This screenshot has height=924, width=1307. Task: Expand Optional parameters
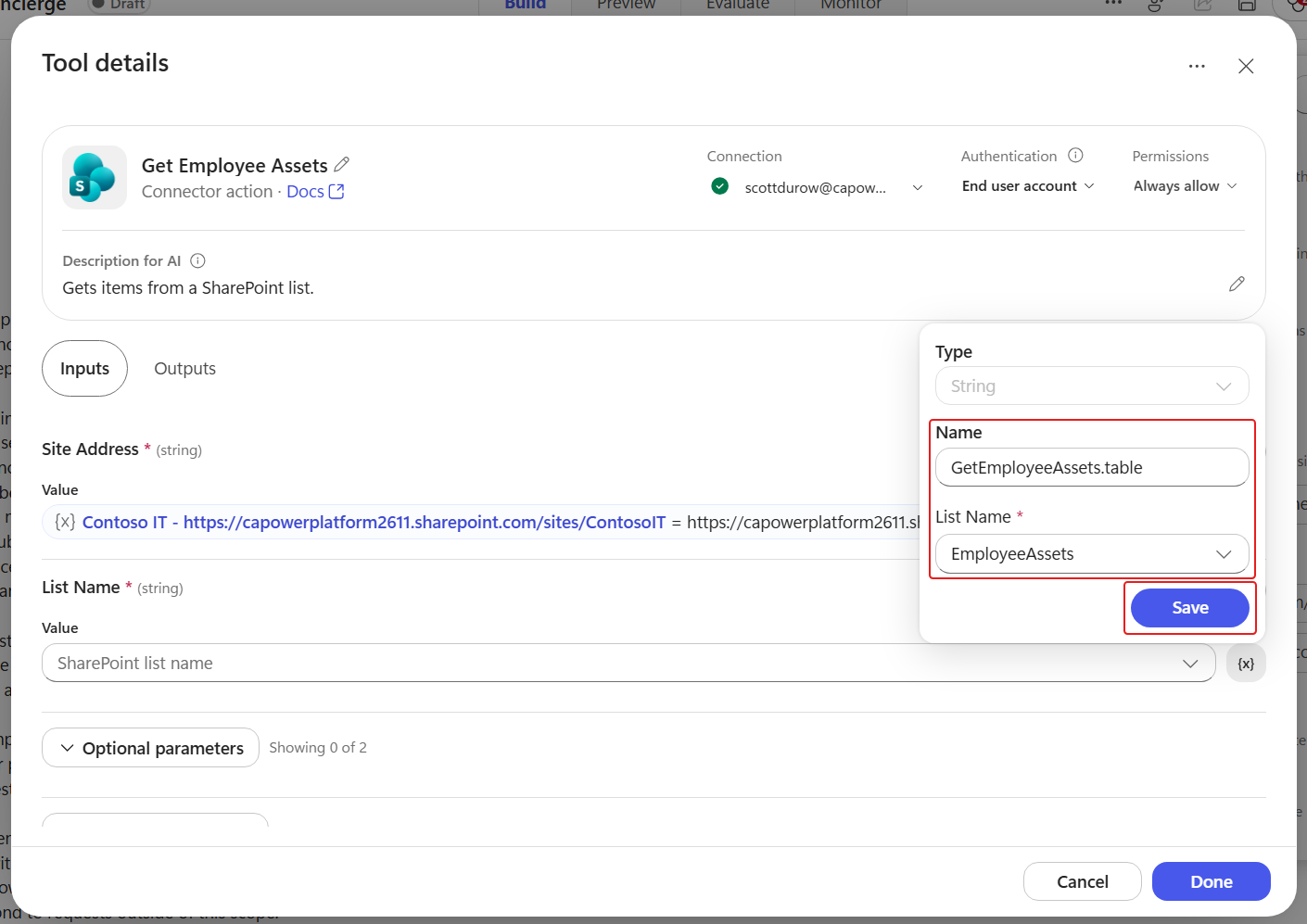[150, 748]
